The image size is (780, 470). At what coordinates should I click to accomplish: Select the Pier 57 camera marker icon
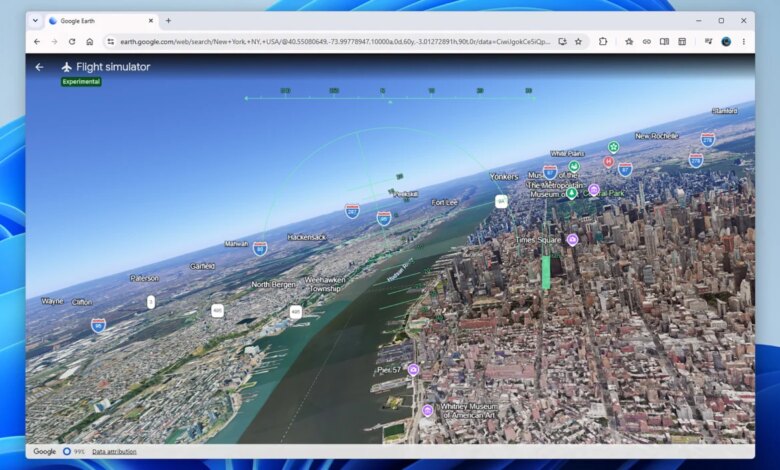point(413,370)
